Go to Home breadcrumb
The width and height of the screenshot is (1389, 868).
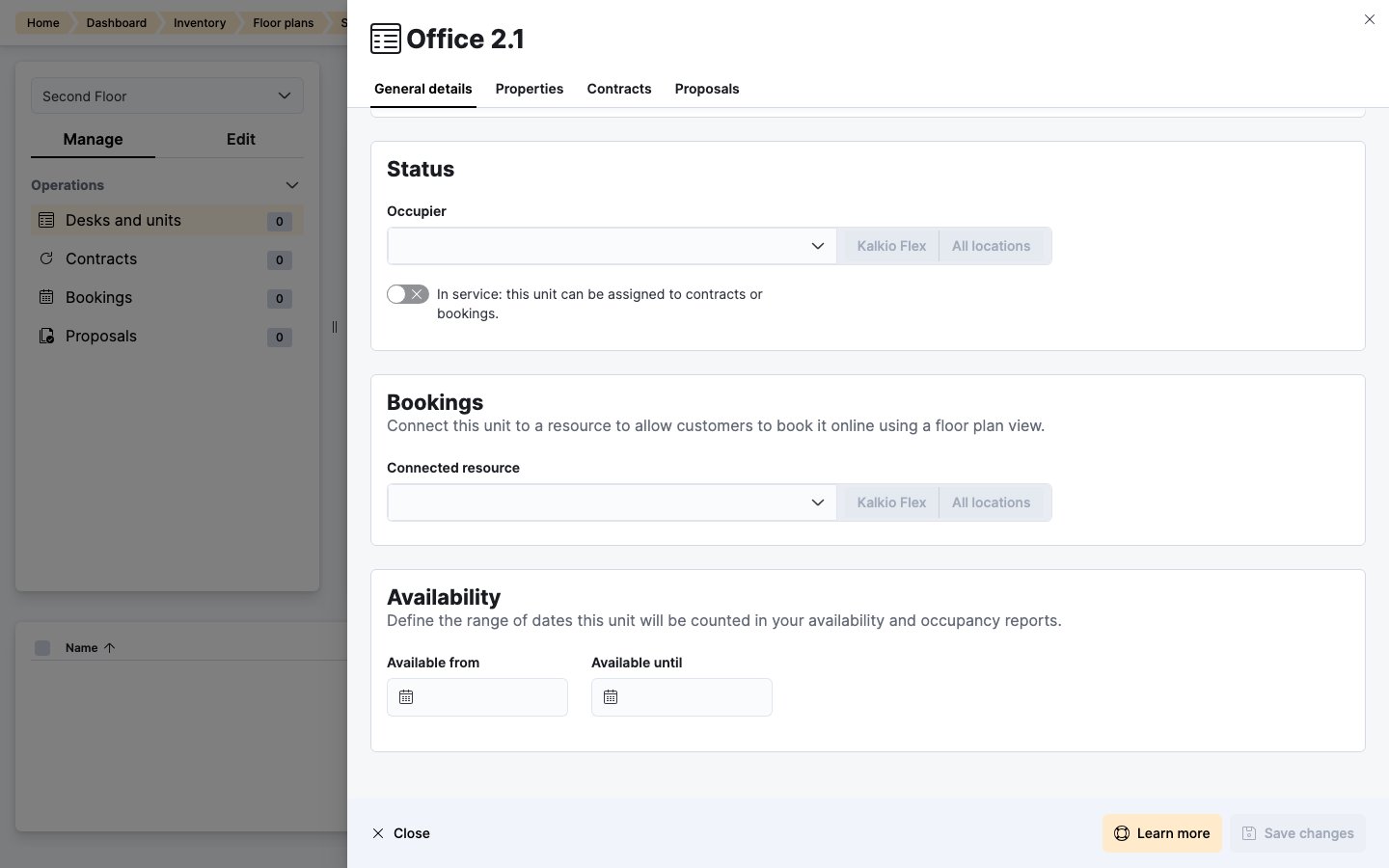(x=42, y=23)
